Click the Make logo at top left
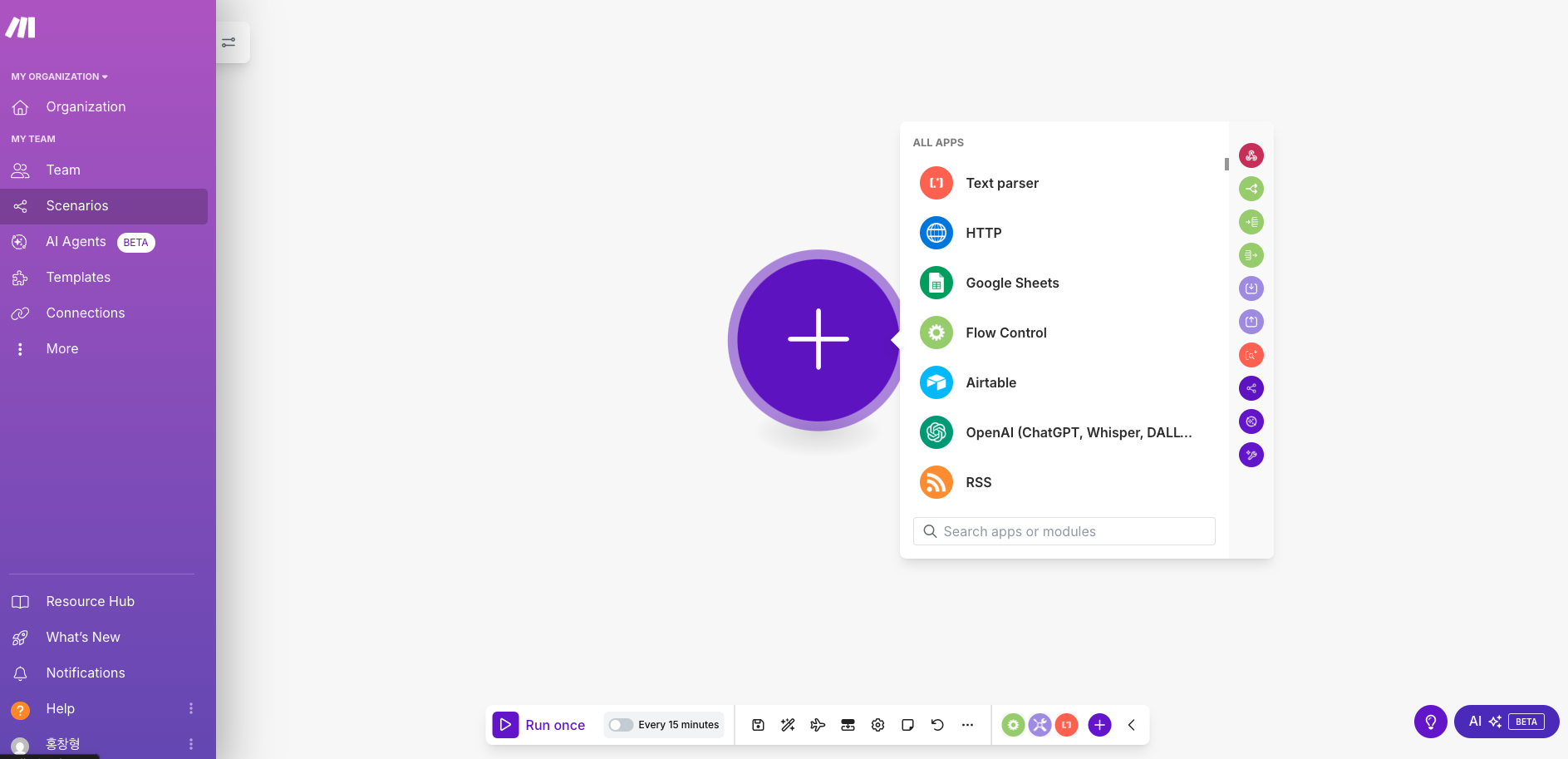The height and width of the screenshot is (759, 1568). point(21,27)
